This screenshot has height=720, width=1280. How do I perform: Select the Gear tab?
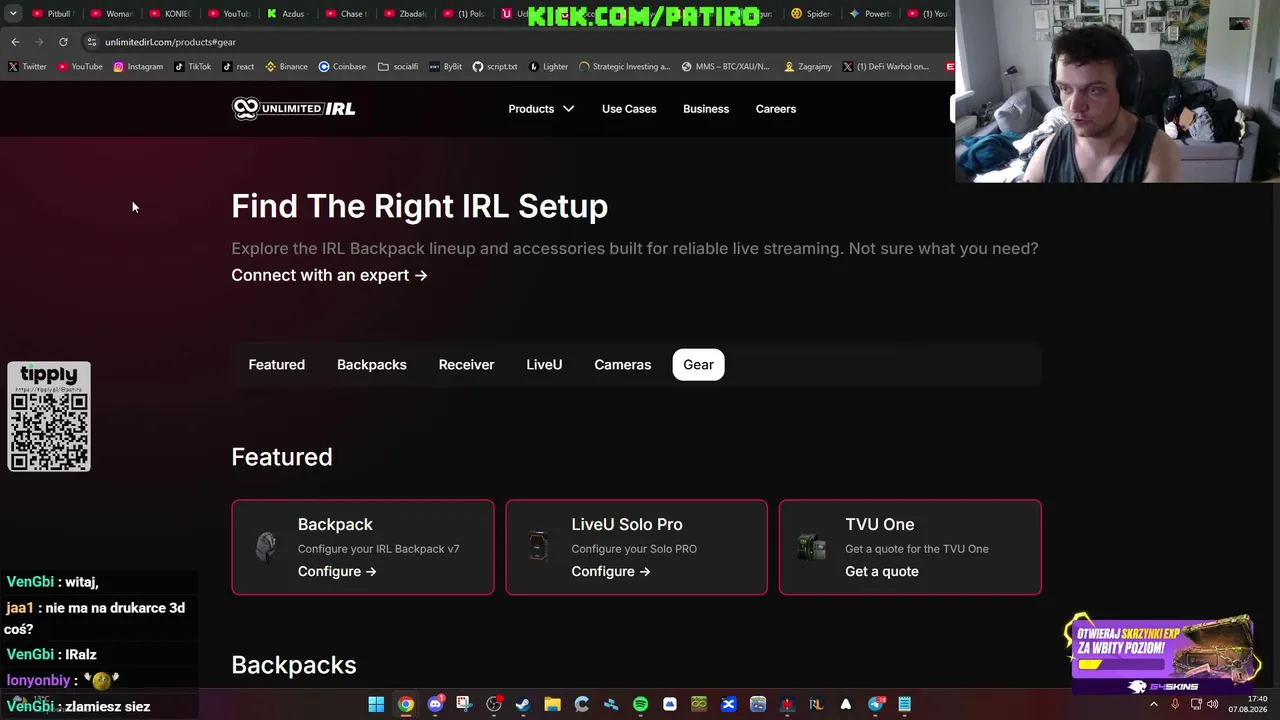[698, 365]
